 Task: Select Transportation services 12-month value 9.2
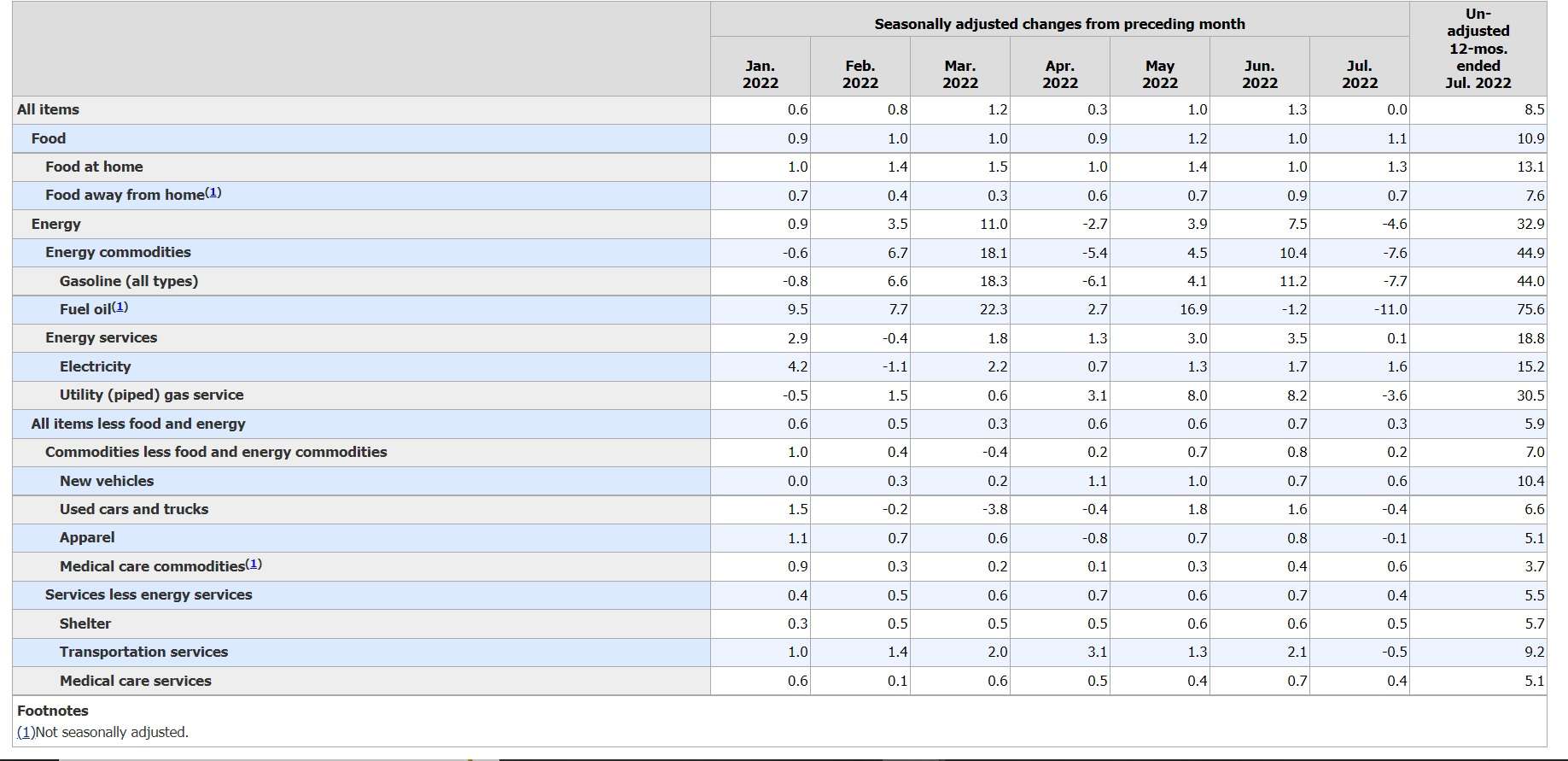coord(1534,652)
